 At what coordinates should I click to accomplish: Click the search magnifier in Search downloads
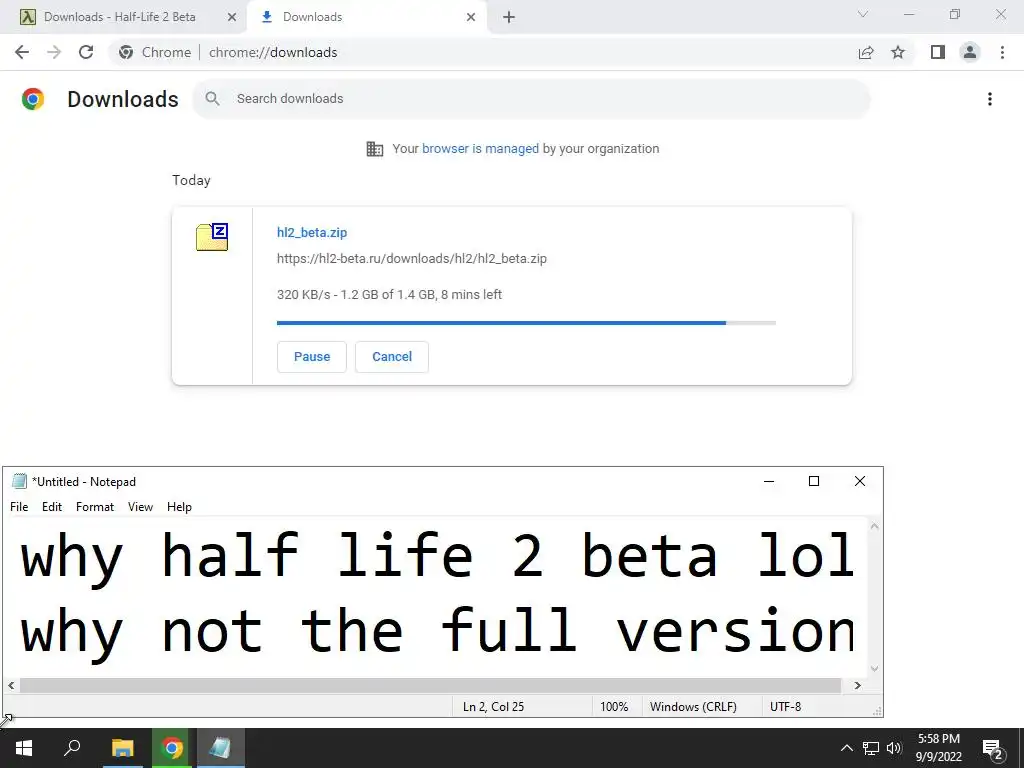click(212, 99)
